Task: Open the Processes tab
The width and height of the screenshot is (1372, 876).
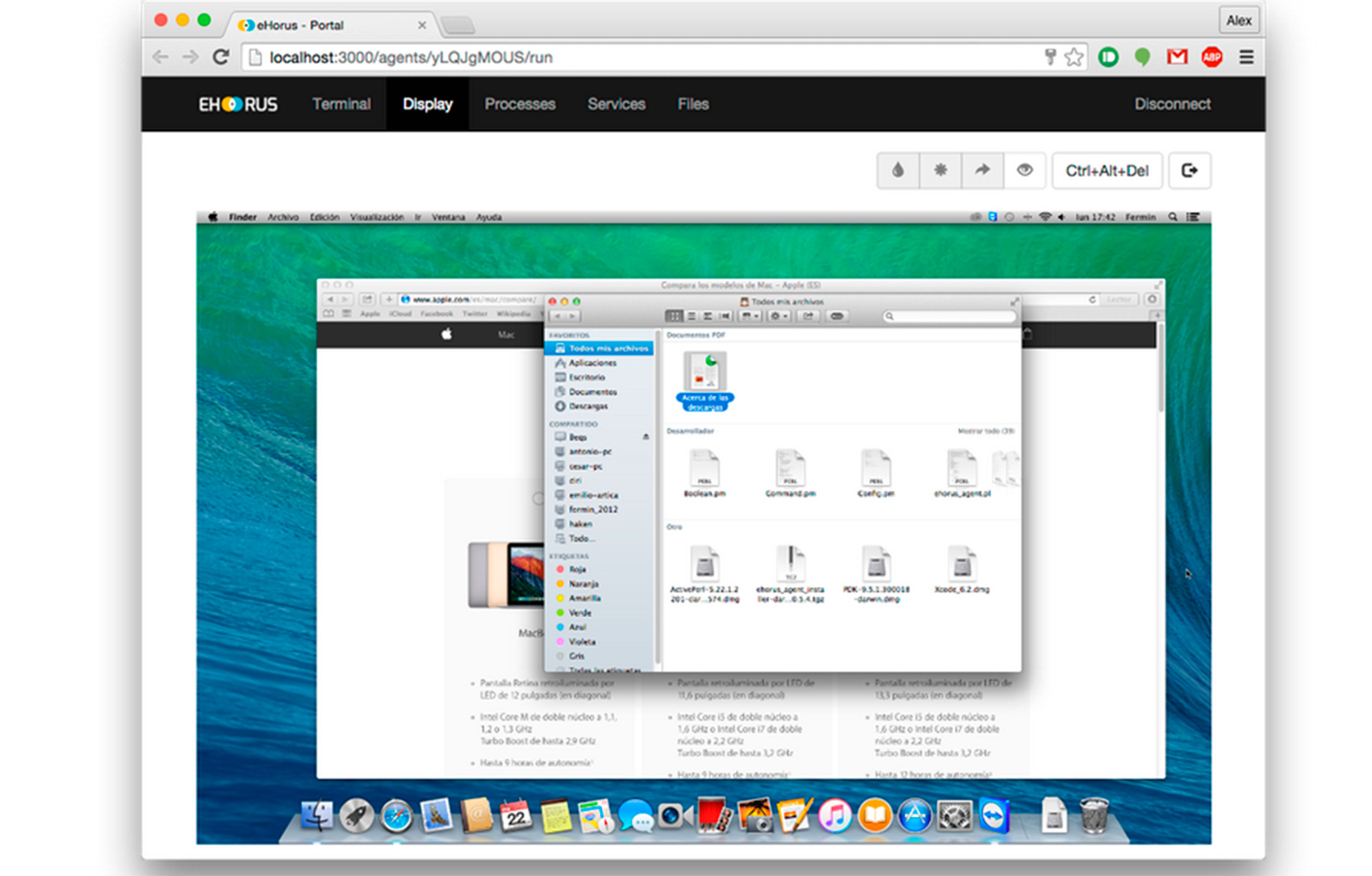Action: pos(520,104)
